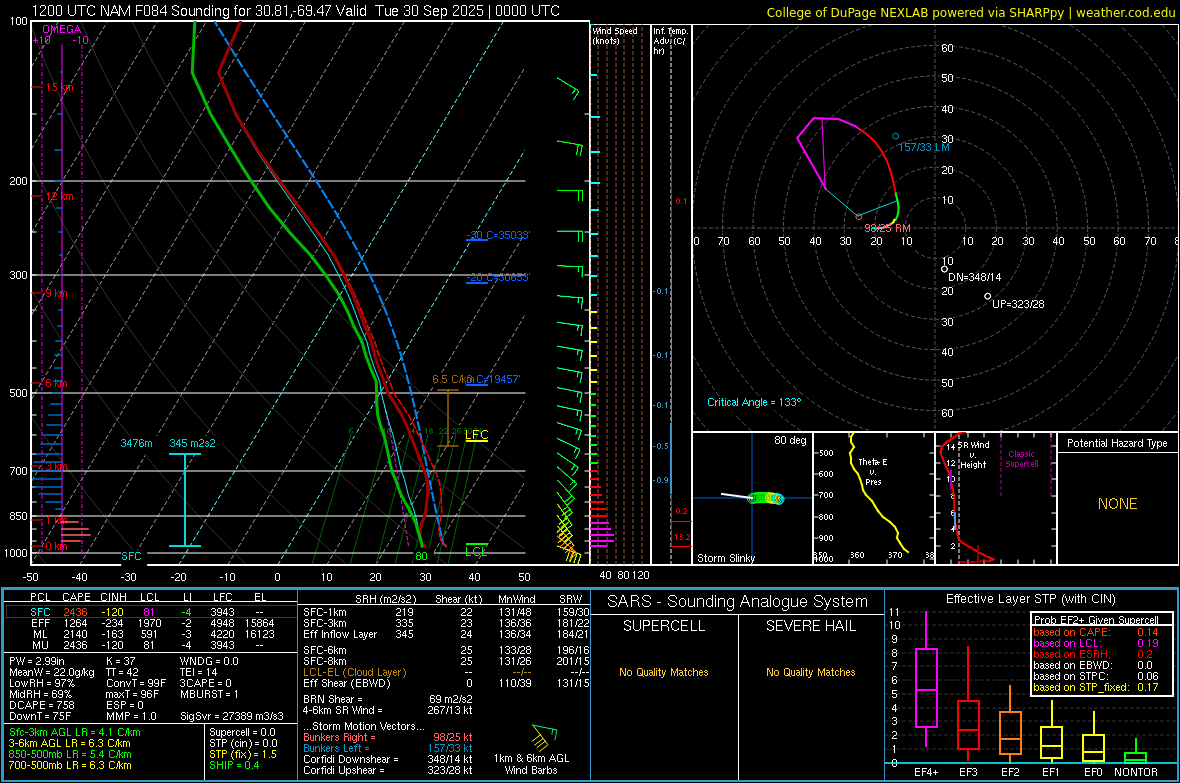Click the 'ConvT = 99F' value
1180x783 pixels.
[136, 683]
